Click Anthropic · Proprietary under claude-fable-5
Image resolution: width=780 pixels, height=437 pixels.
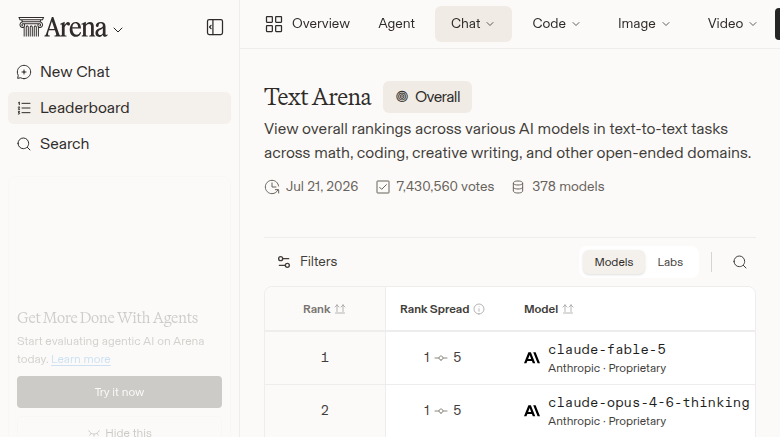click(x=607, y=368)
